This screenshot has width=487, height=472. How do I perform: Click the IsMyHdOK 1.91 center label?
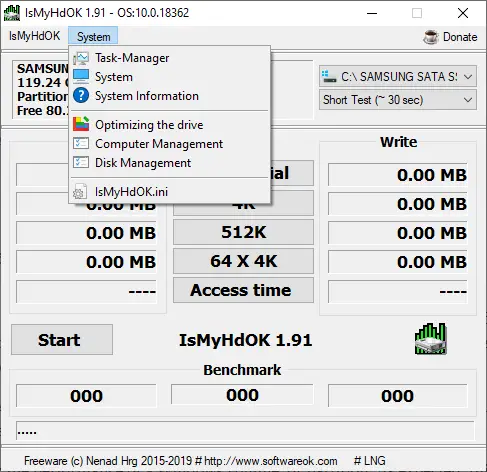246,340
